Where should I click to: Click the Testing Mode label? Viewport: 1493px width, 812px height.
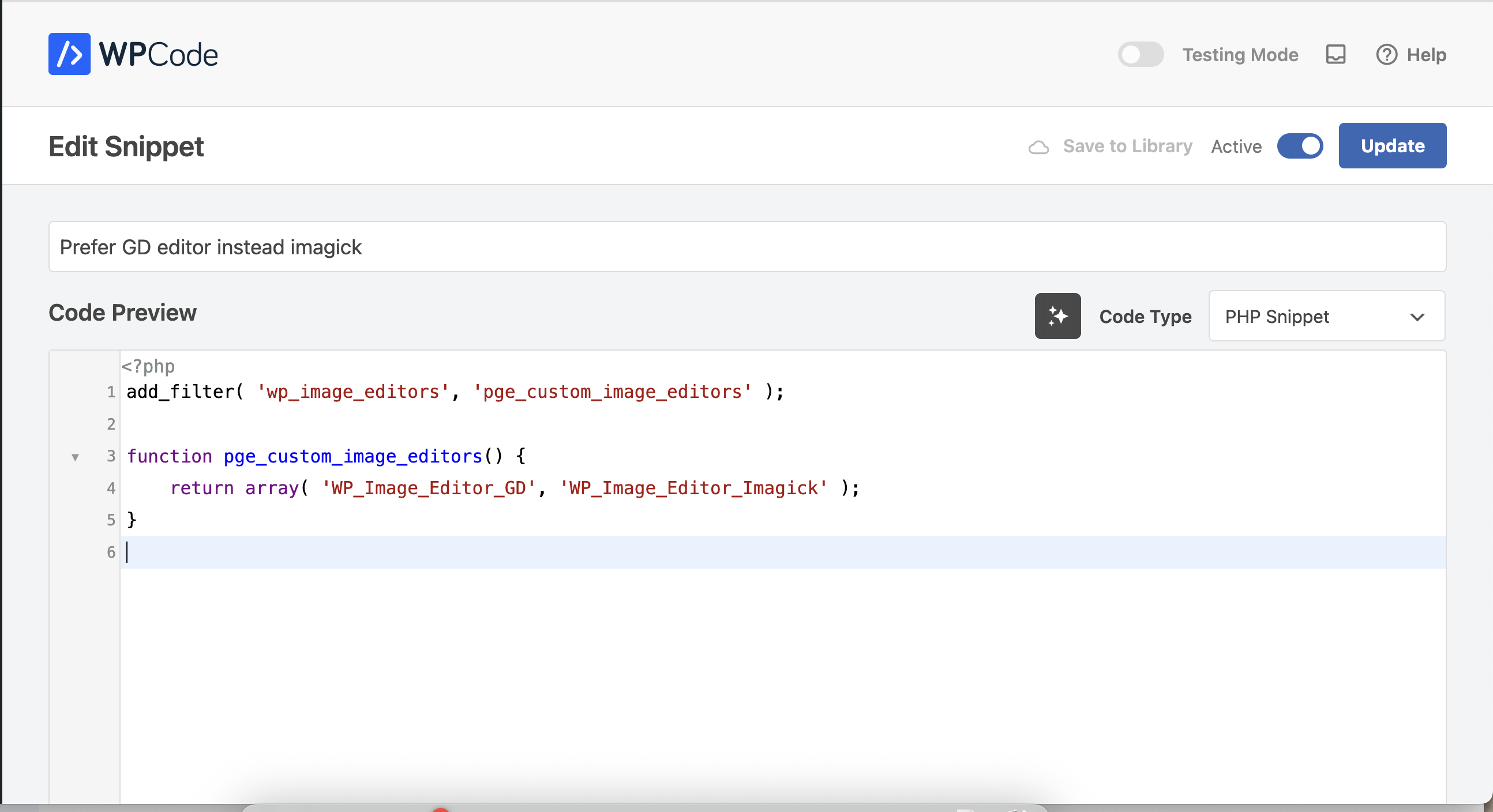1240,54
